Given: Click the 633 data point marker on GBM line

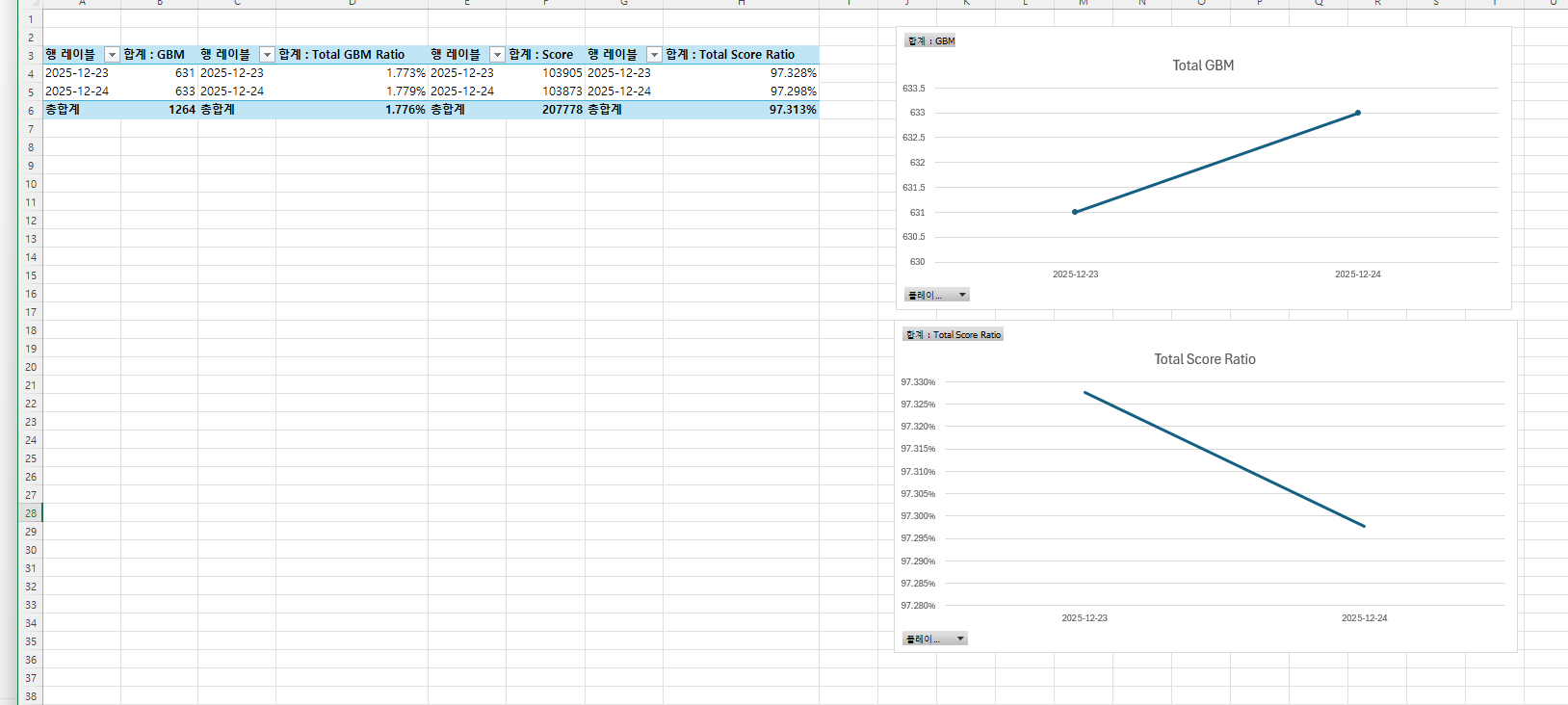Looking at the screenshot, I should [x=1358, y=113].
